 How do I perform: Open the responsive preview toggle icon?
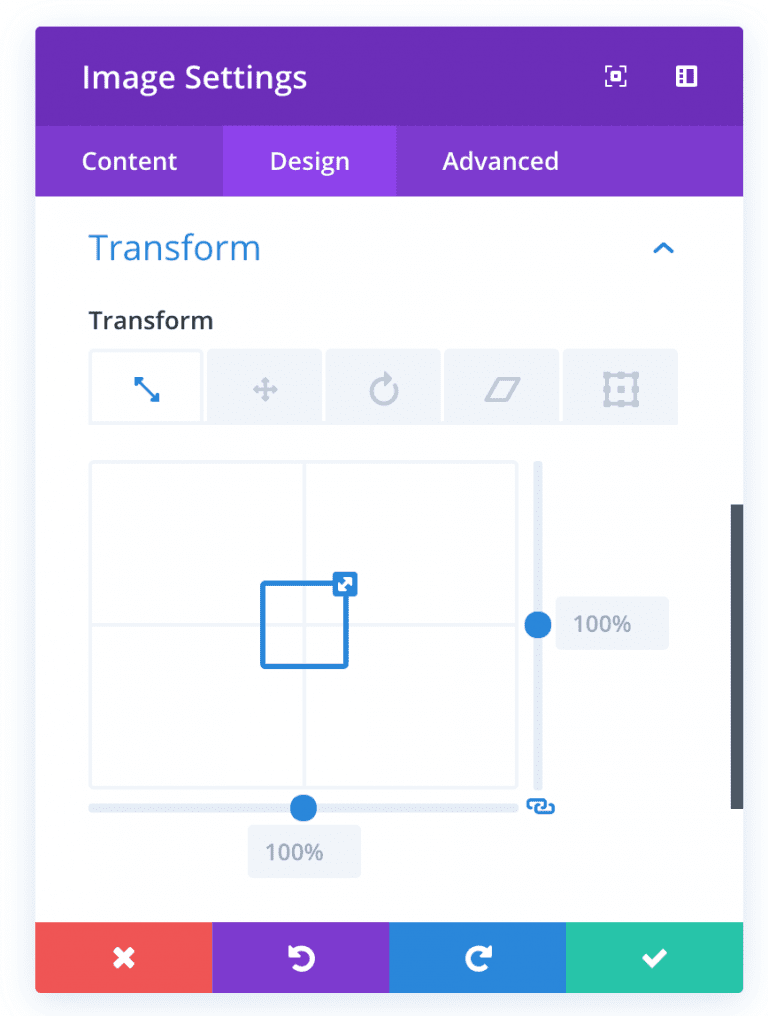[615, 76]
